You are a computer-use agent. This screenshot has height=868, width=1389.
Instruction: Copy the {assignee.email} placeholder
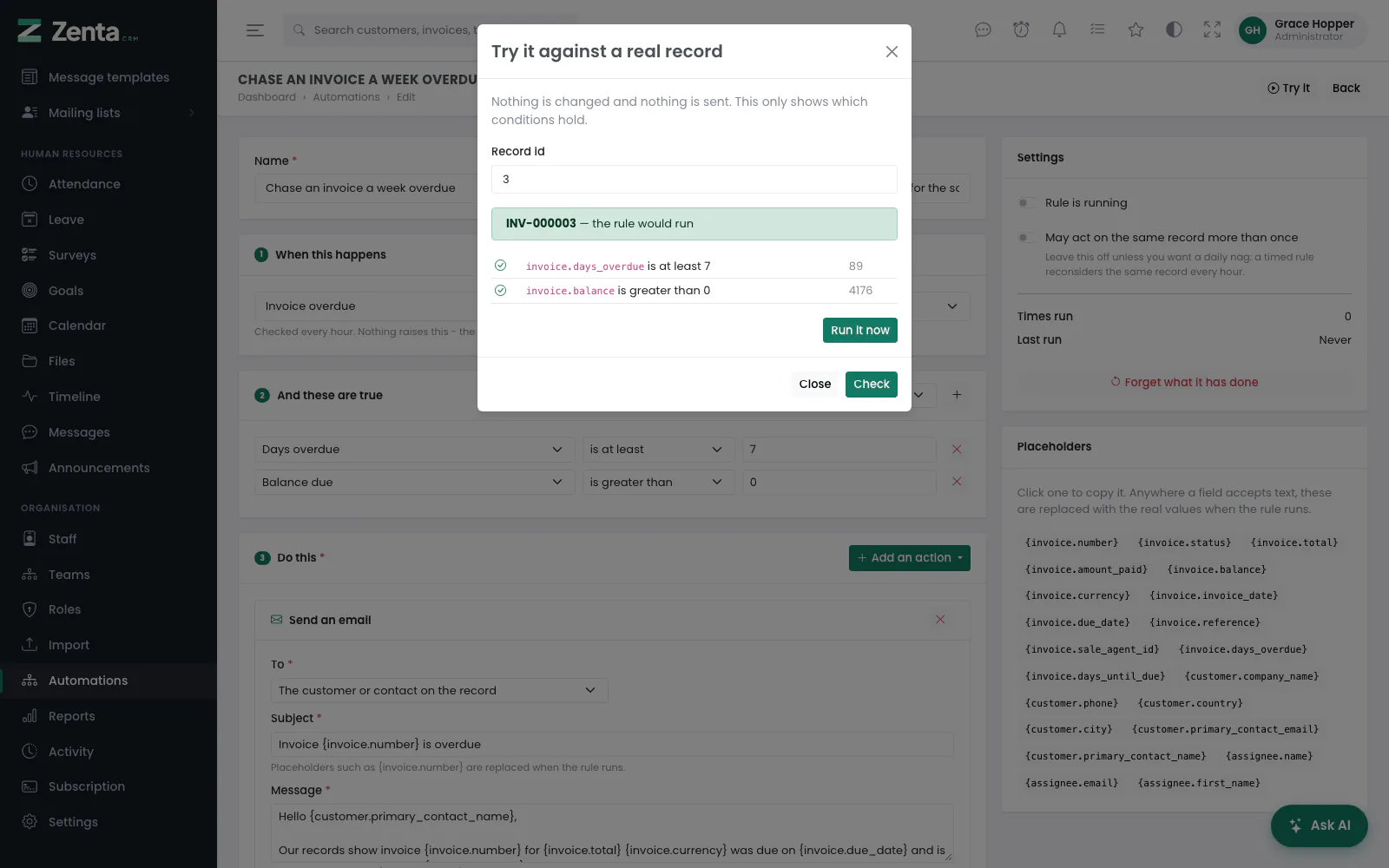coord(1071,784)
